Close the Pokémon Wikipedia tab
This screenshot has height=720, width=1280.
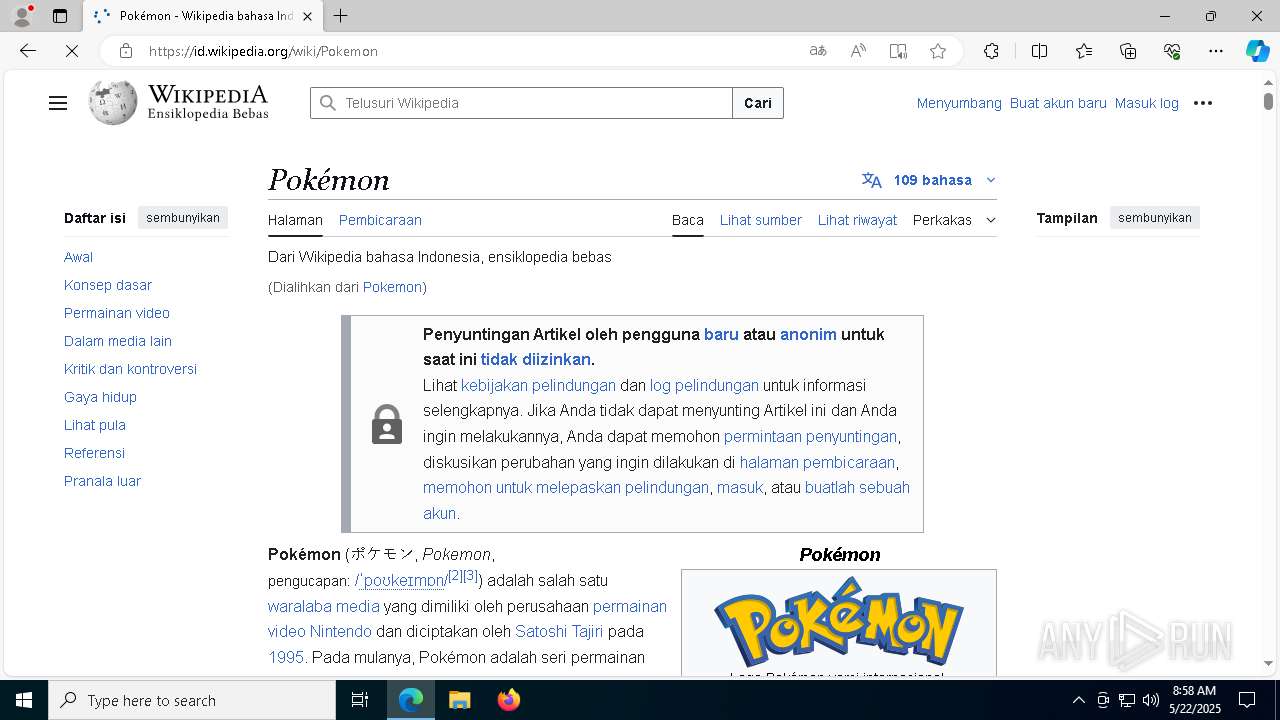coord(308,16)
